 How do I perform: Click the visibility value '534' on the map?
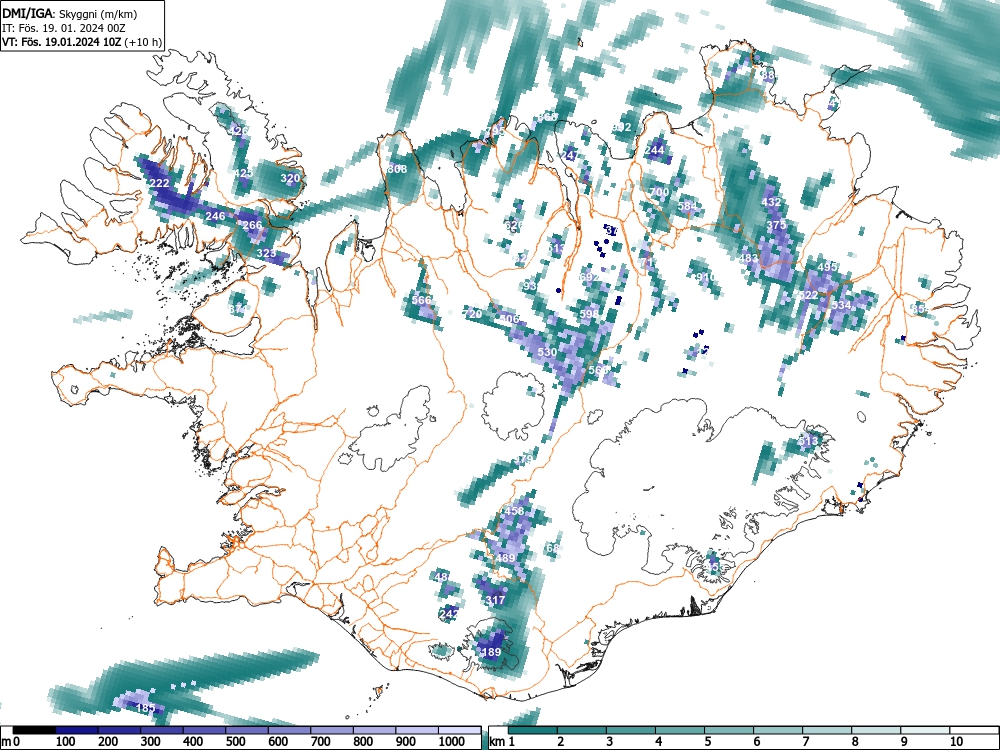[841, 305]
